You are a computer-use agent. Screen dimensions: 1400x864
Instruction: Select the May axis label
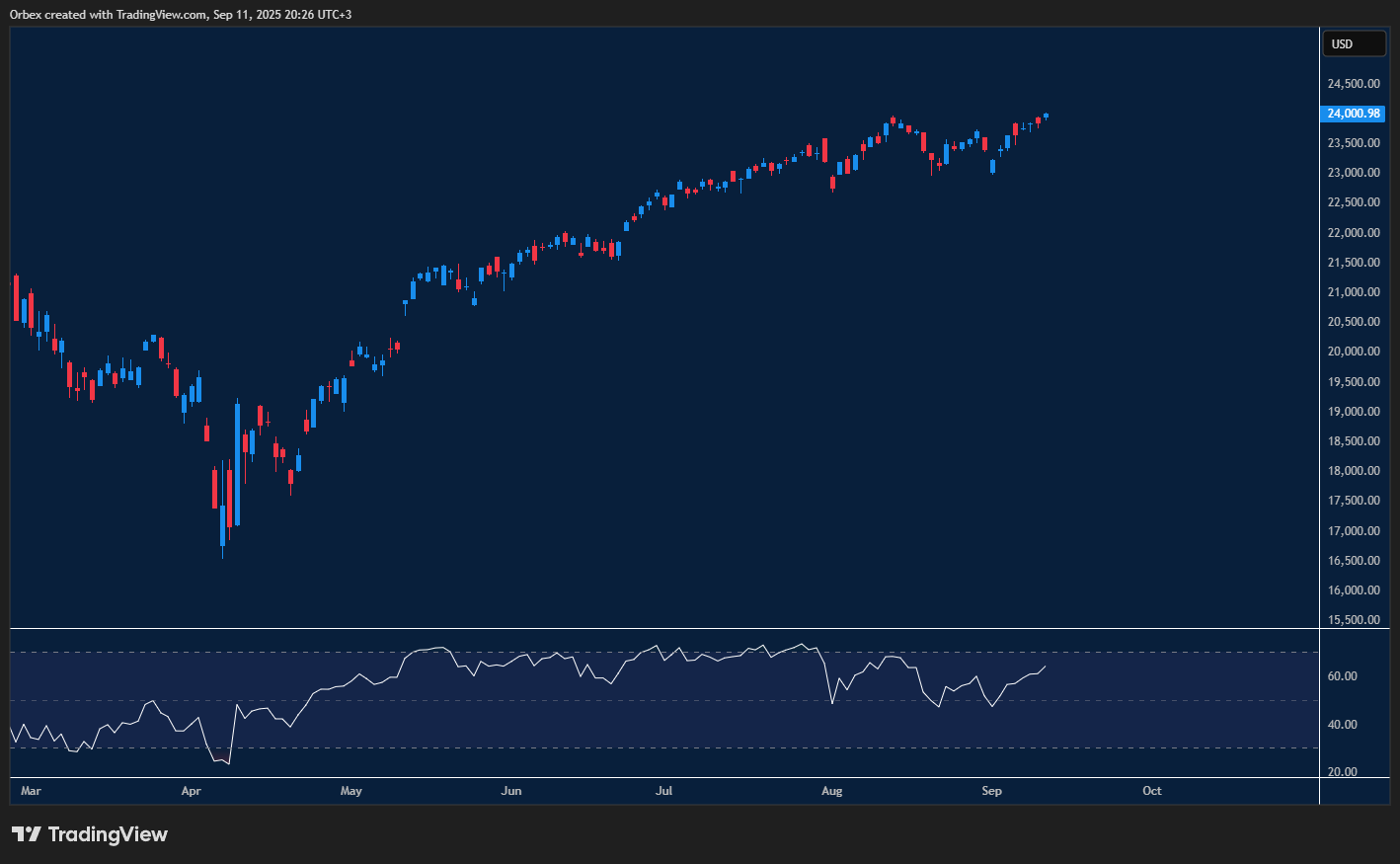pyautogui.click(x=351, y=791)
